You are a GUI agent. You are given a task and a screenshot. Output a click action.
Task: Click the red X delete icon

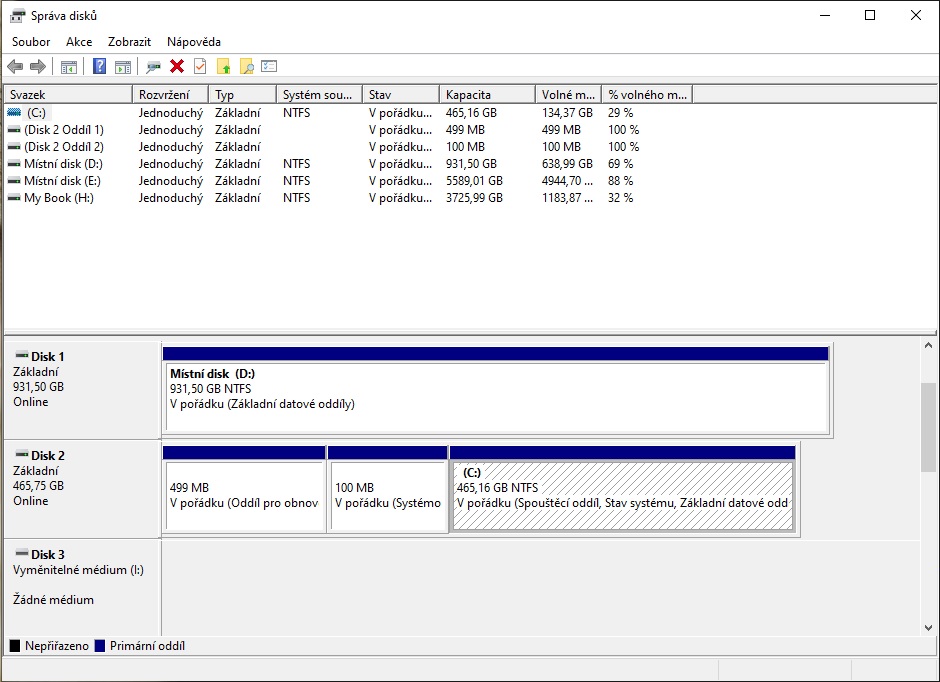[x=177, y=67]
